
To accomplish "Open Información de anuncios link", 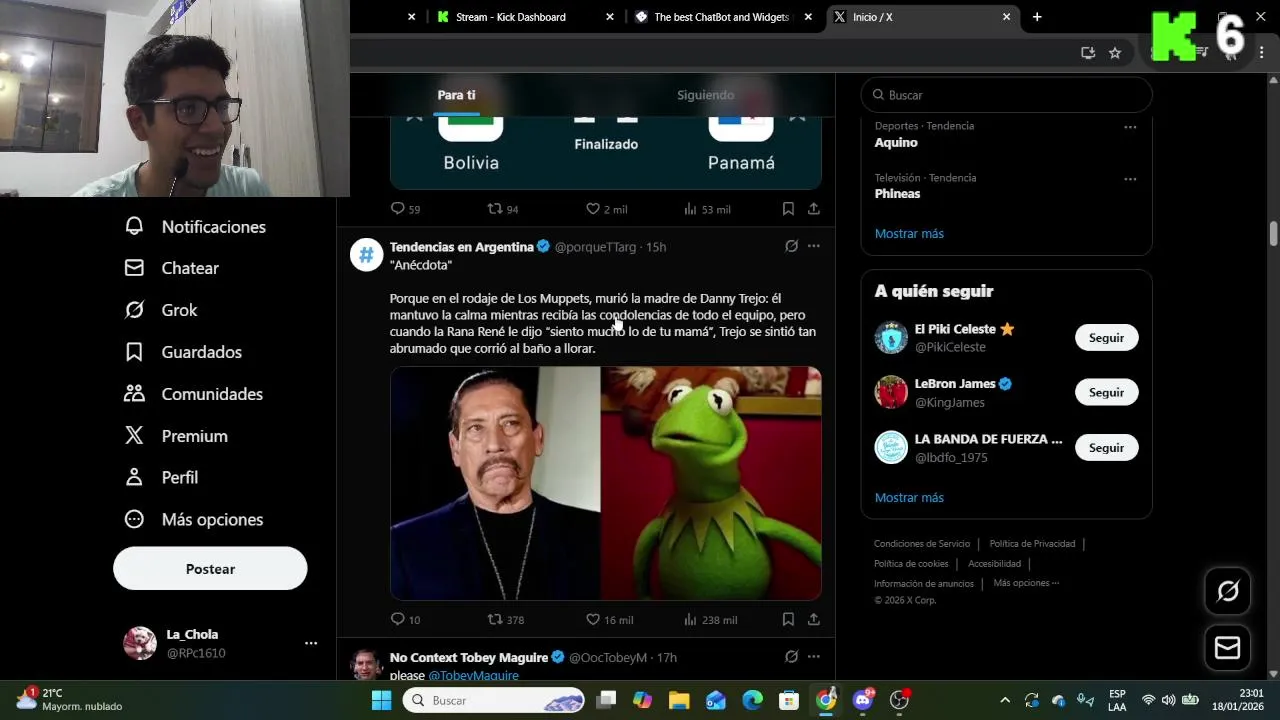I will 924,584.
